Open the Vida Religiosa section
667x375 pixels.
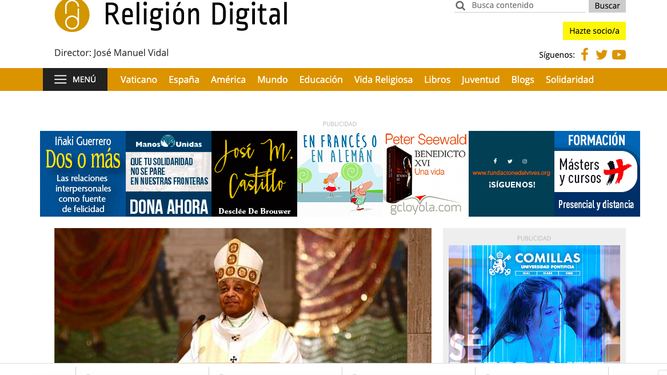(383, 80)
